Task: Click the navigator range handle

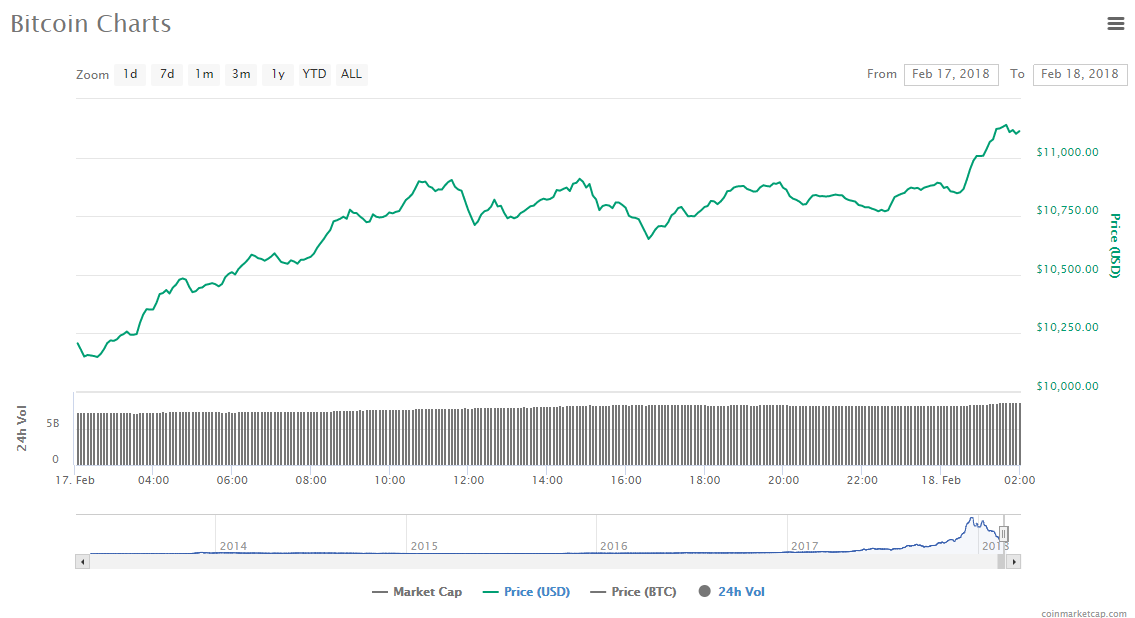Action: 1003,534
